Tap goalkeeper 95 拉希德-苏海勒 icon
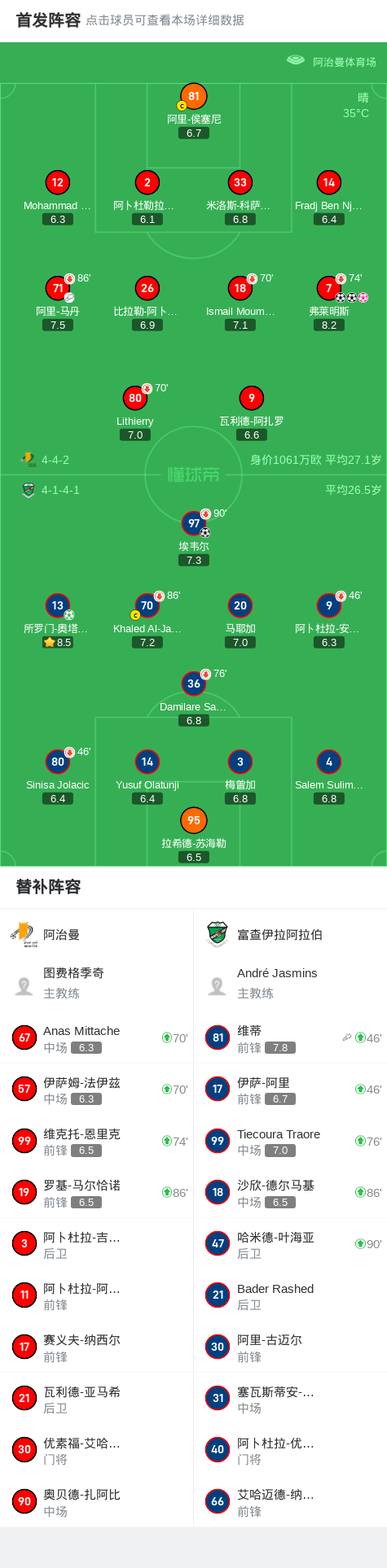Viewport: 387px width, 1568px height. point(194,820)
